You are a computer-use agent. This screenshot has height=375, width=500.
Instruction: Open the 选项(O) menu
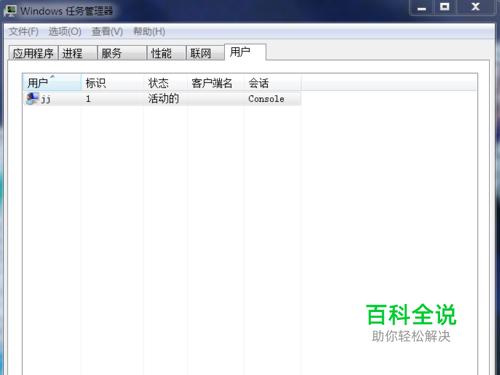[x=65, y=32]
